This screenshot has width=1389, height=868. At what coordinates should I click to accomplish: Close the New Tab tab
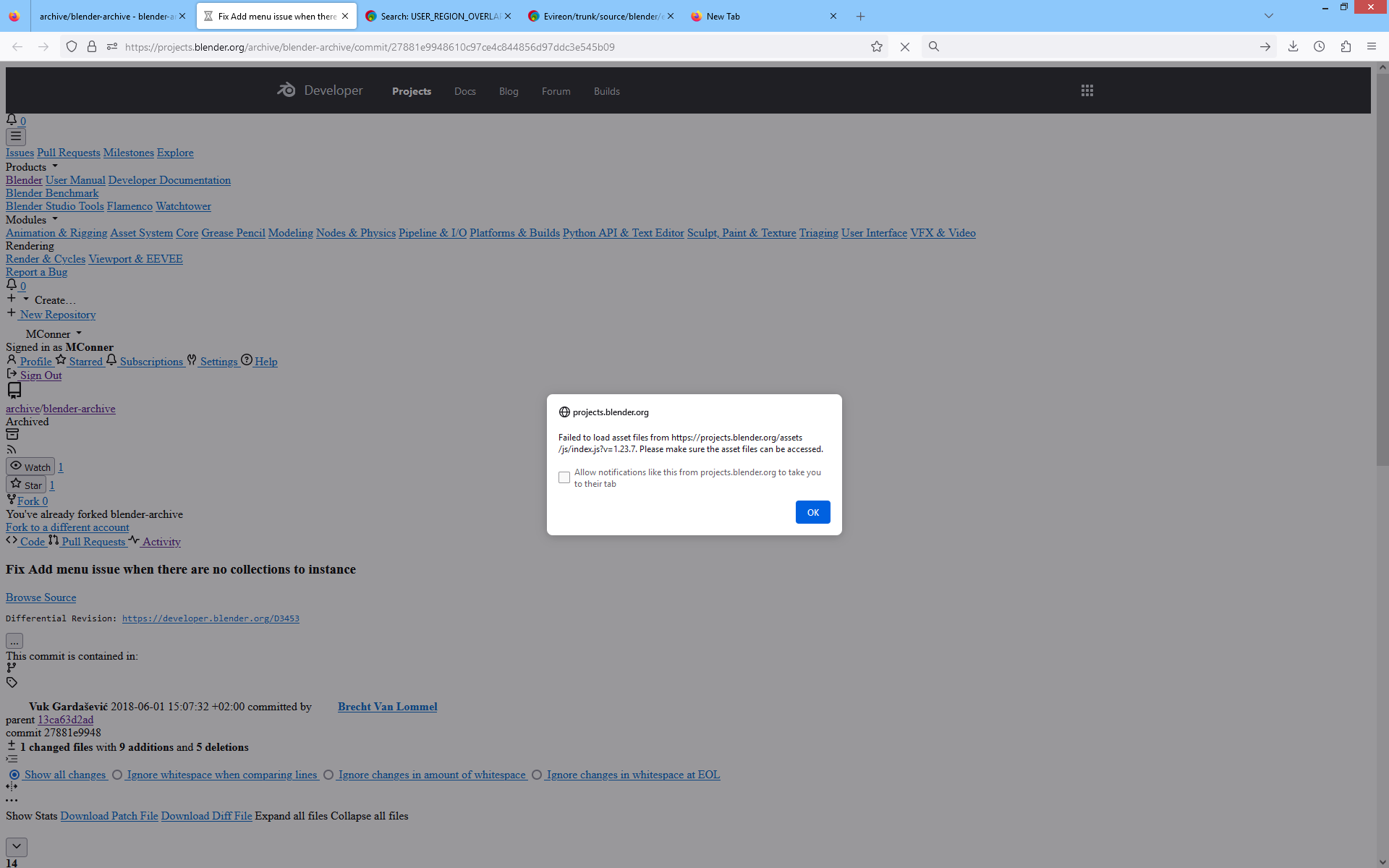tap(833, 16)
